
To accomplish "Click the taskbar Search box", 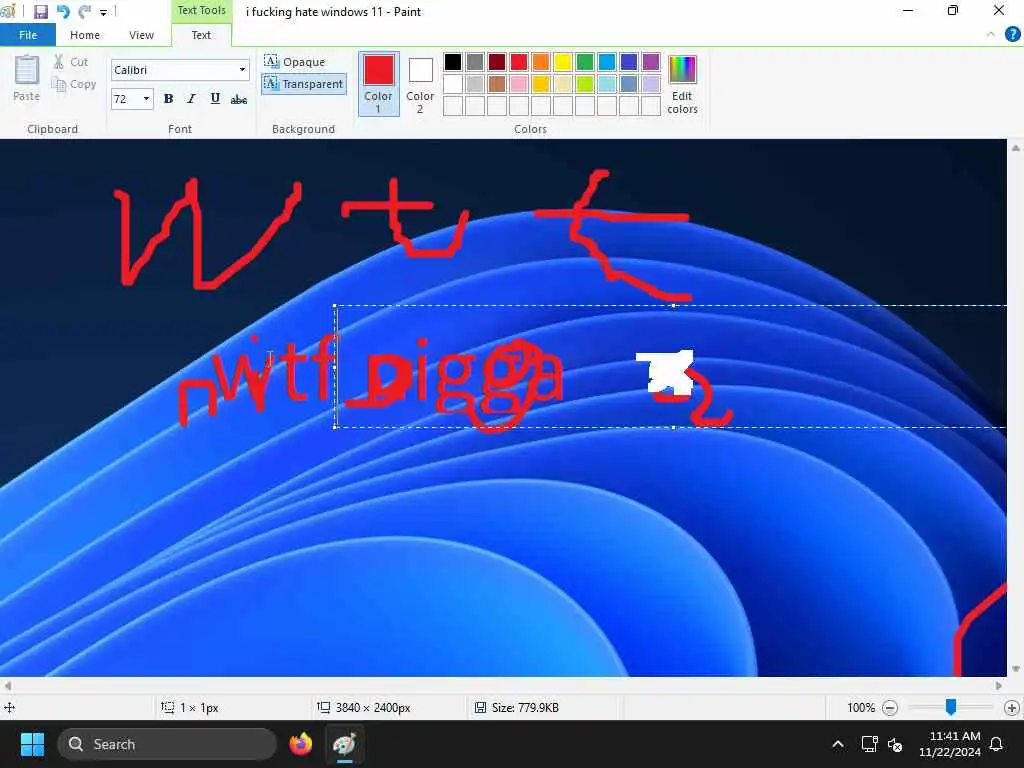I will [x=167, y=744].
